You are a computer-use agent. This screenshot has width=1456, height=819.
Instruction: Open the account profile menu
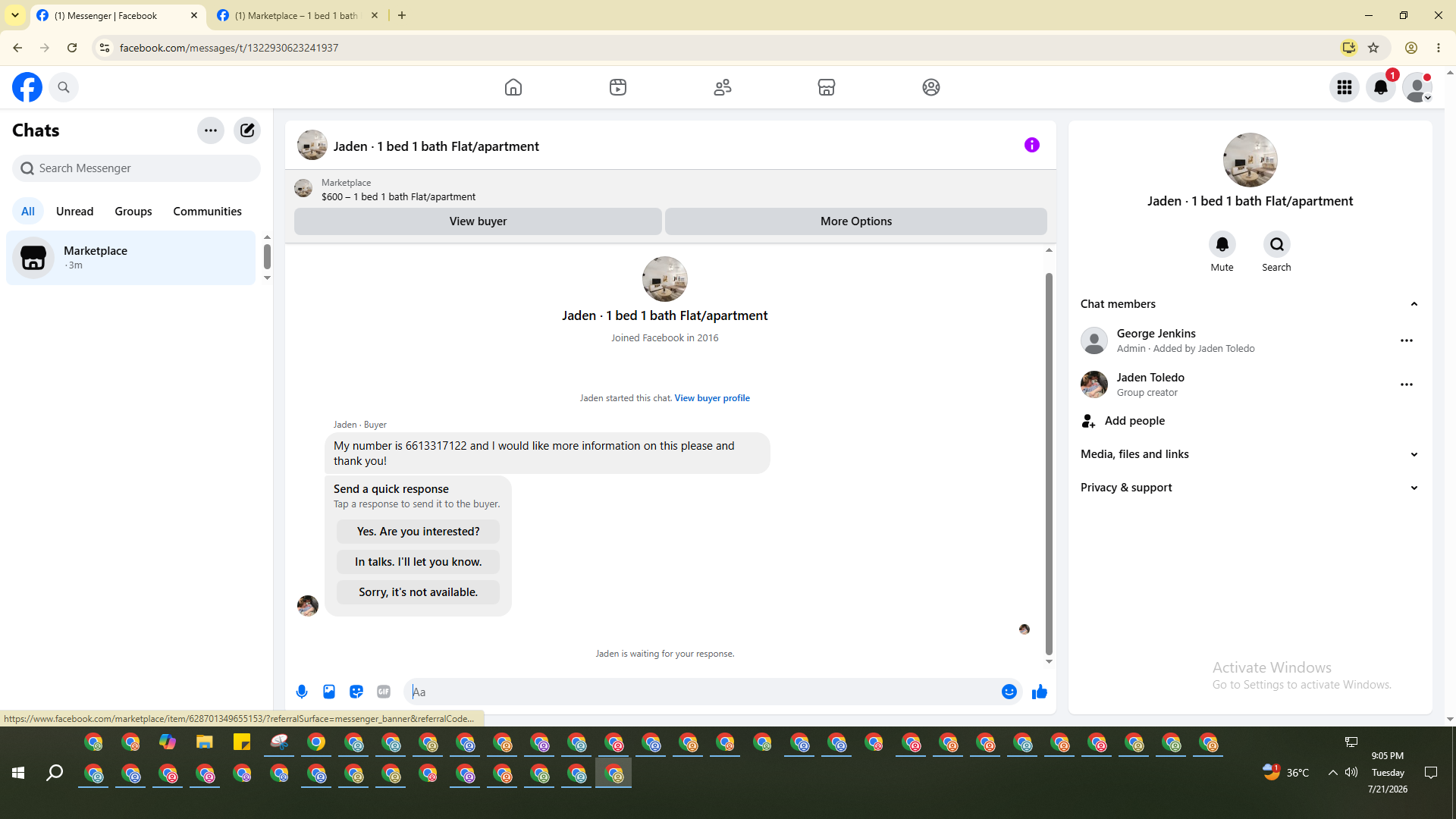(x=1417, y=87)
